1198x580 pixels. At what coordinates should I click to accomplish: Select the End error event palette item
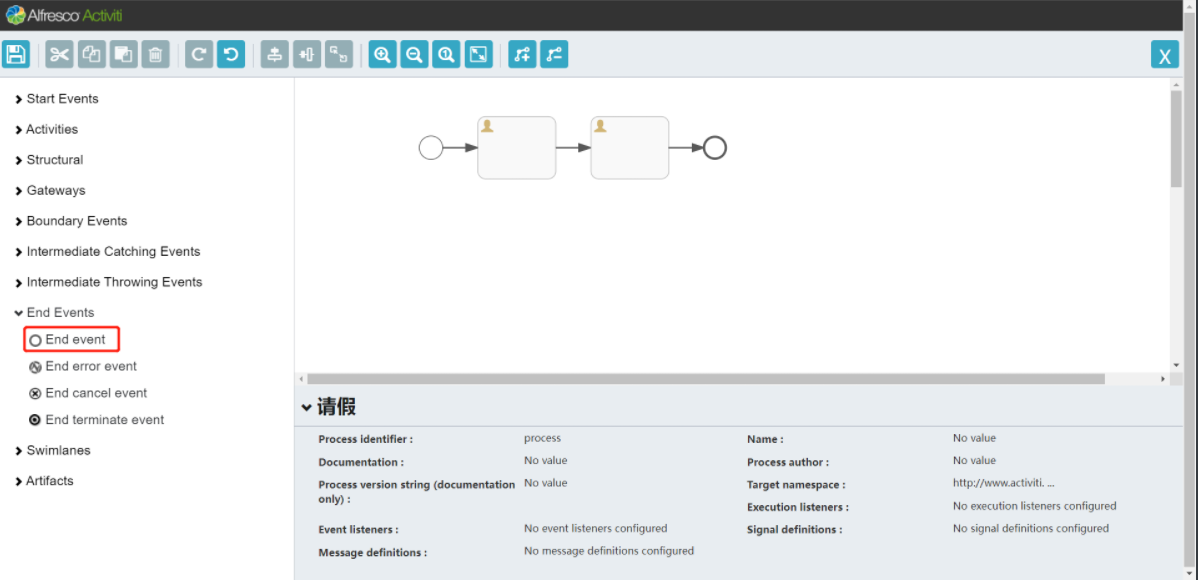pos(83,366)
